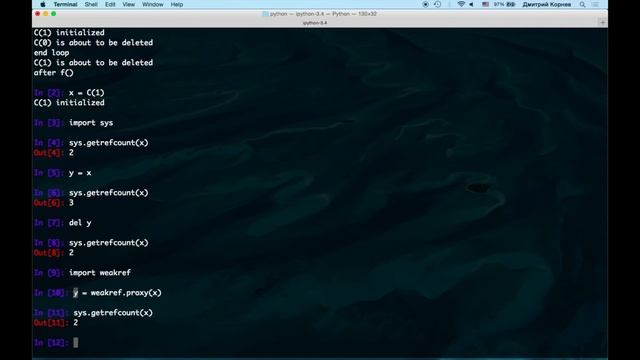Click sys.getrefcount(x) at prompt In [11]

click(x=113, y=313)
